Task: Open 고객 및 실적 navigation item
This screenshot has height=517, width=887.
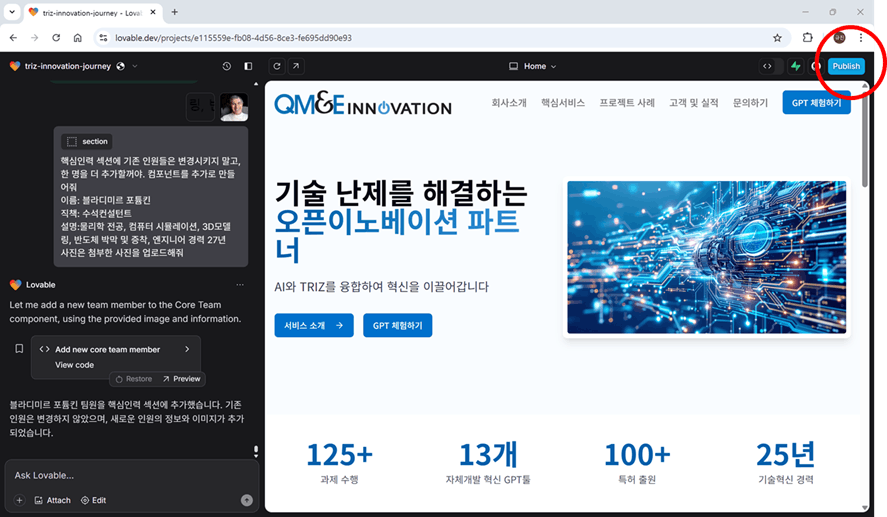Action: 694,102
